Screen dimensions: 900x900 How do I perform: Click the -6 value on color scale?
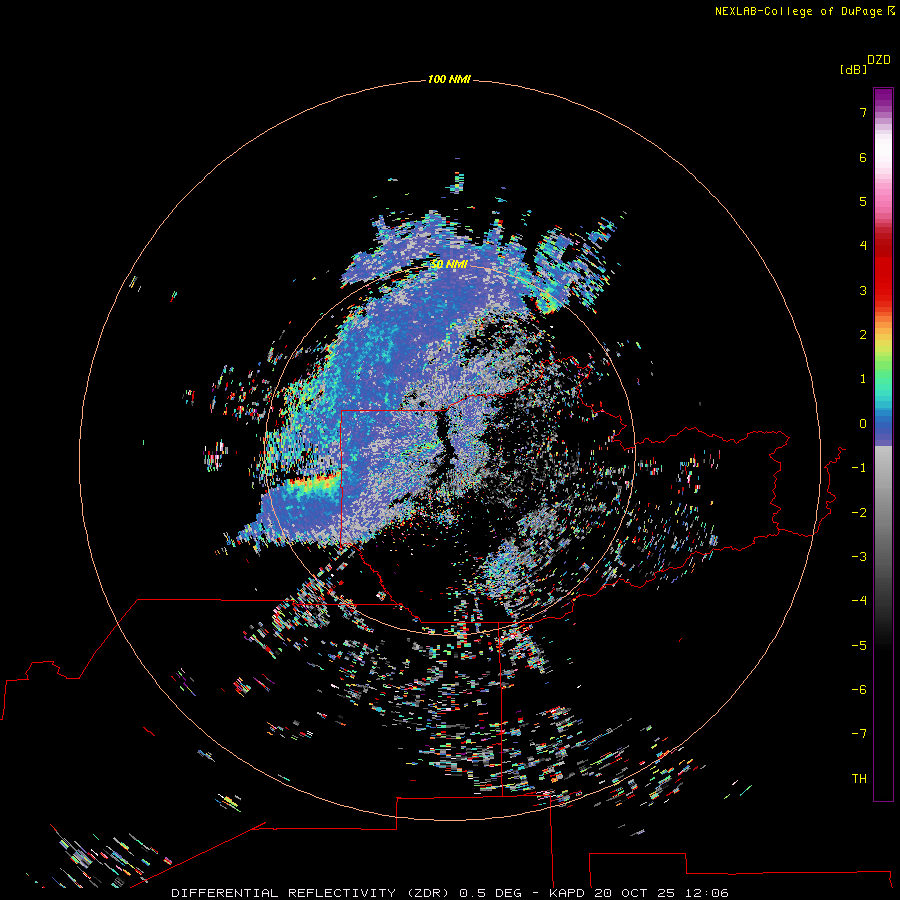pyautogui.click(x=859, y=690)
